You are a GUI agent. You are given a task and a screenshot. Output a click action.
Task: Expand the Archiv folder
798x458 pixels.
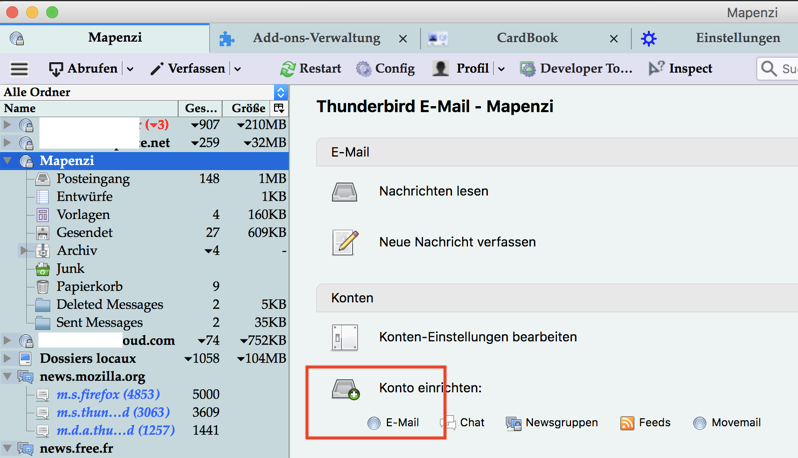[23, 251]
